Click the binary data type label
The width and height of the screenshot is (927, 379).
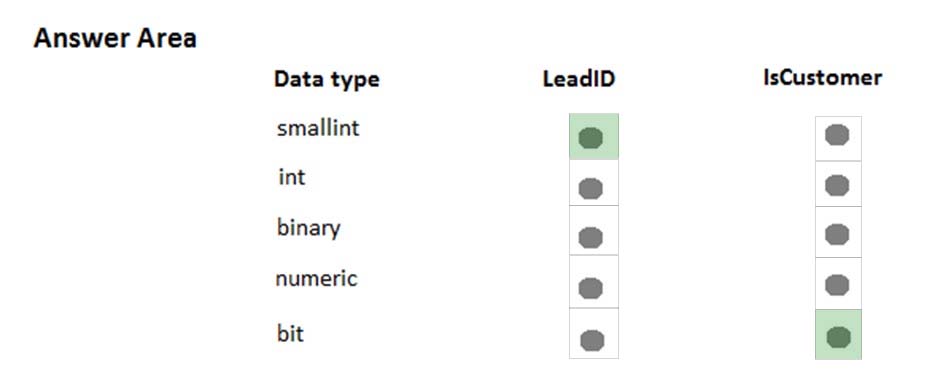[x=309, y=228]
